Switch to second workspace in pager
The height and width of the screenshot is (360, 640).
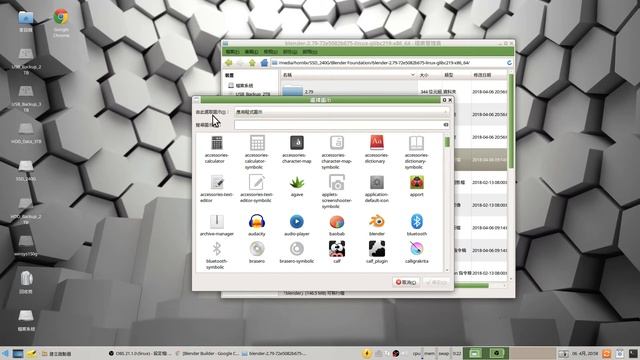498,353
